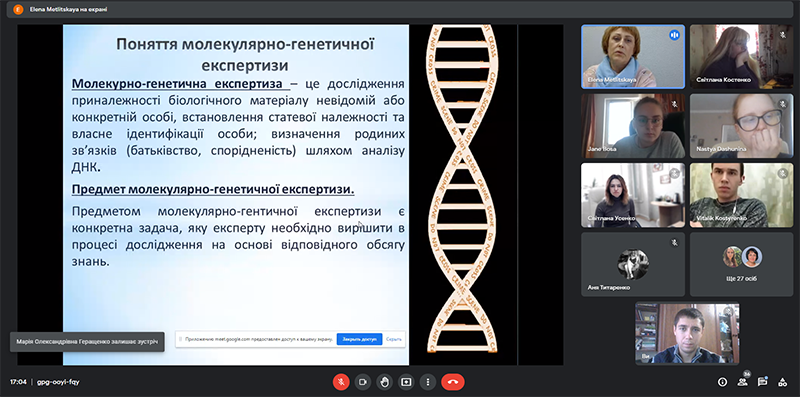Click the meeting code gpg-ooyi-fqy
The height and width of the screenshot is (397, 800).
point(58,382)
